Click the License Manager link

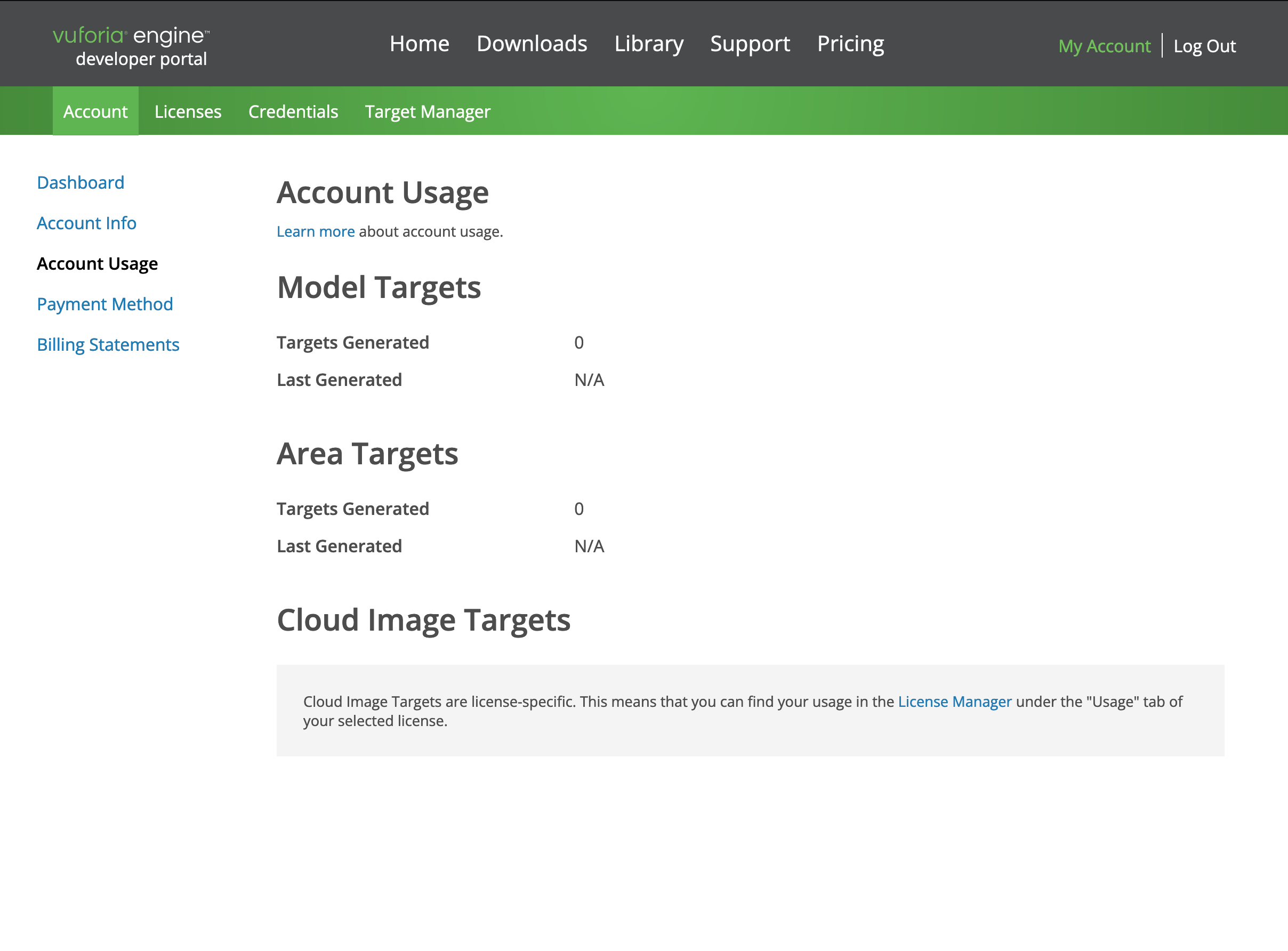pos(955,701)
